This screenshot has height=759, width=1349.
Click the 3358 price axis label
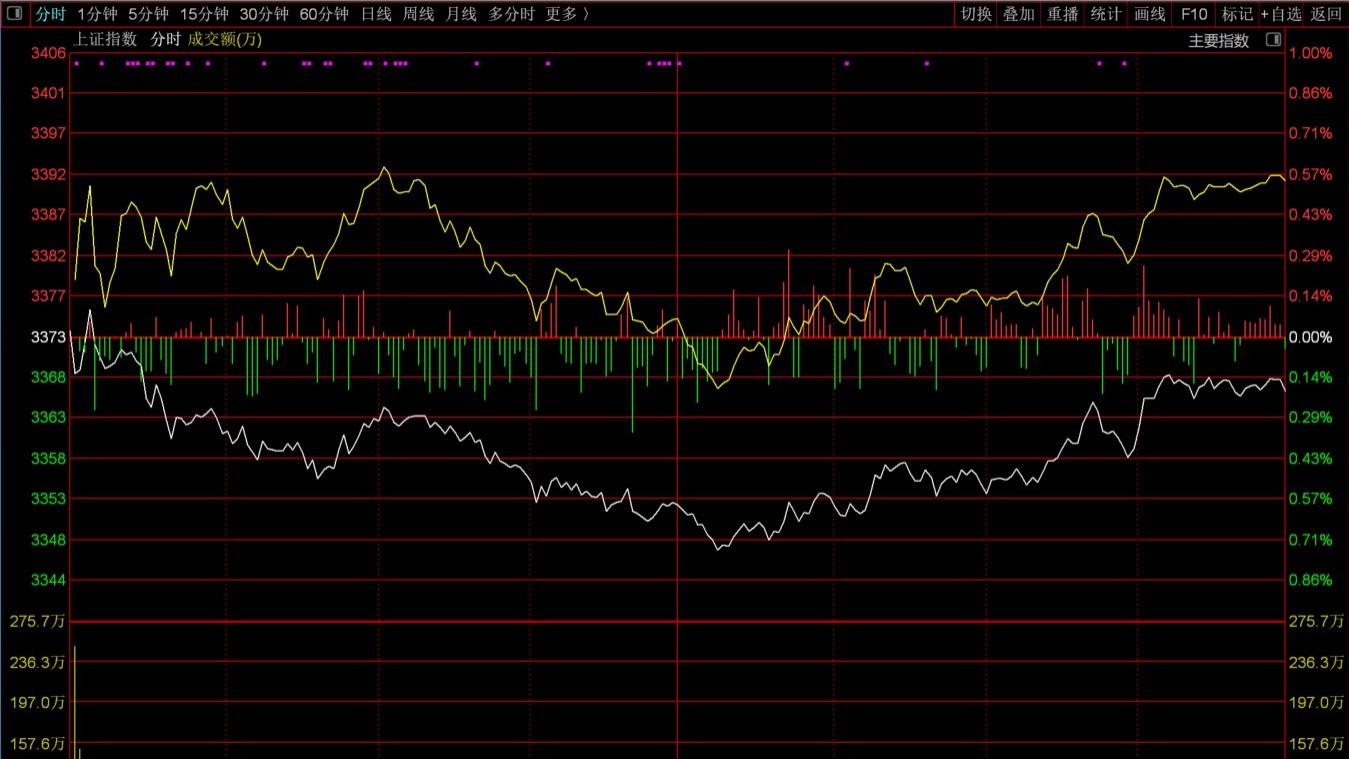(49, 458)
